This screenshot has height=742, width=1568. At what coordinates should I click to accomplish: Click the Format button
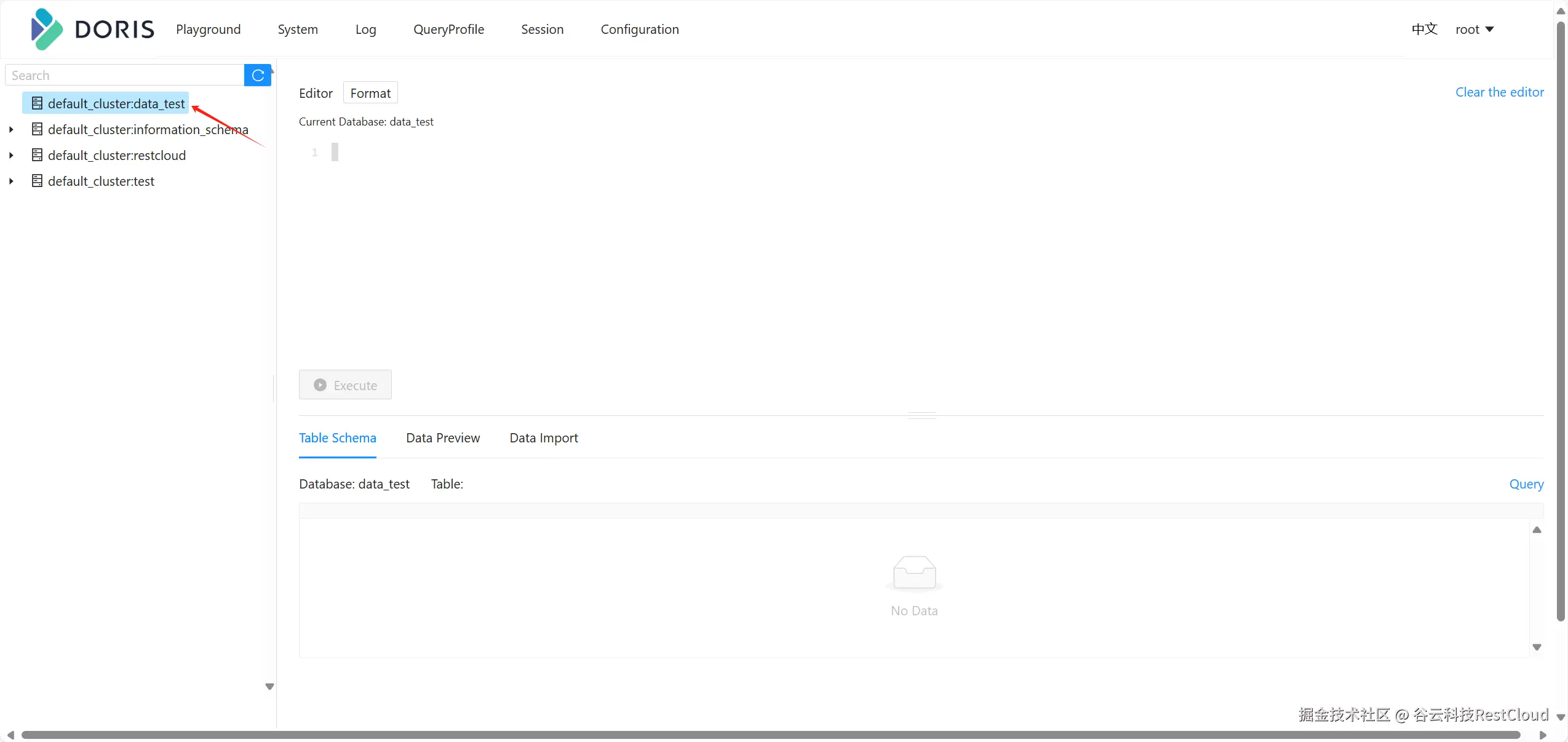[x=370, y=93]
